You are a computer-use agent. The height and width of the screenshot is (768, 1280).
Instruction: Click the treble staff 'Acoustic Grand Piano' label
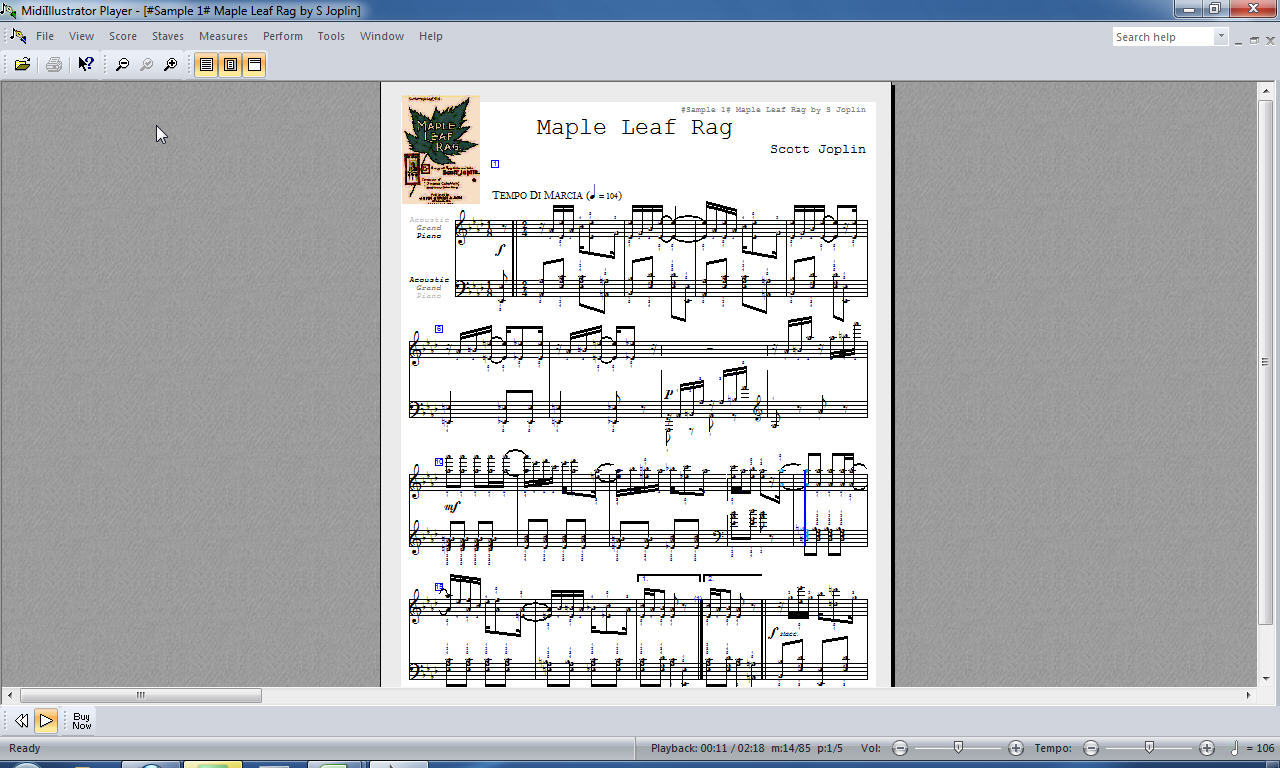click(428, 228)
